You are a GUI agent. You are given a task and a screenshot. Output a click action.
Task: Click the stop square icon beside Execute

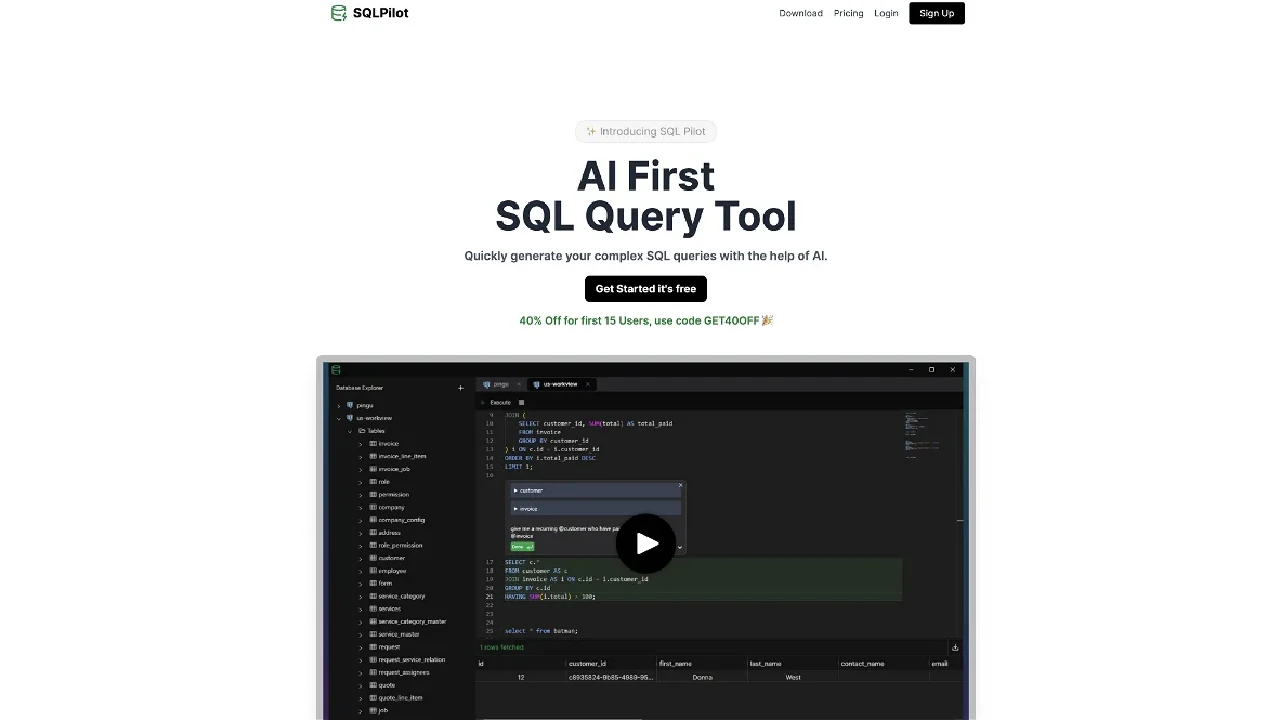coord(521,402)
